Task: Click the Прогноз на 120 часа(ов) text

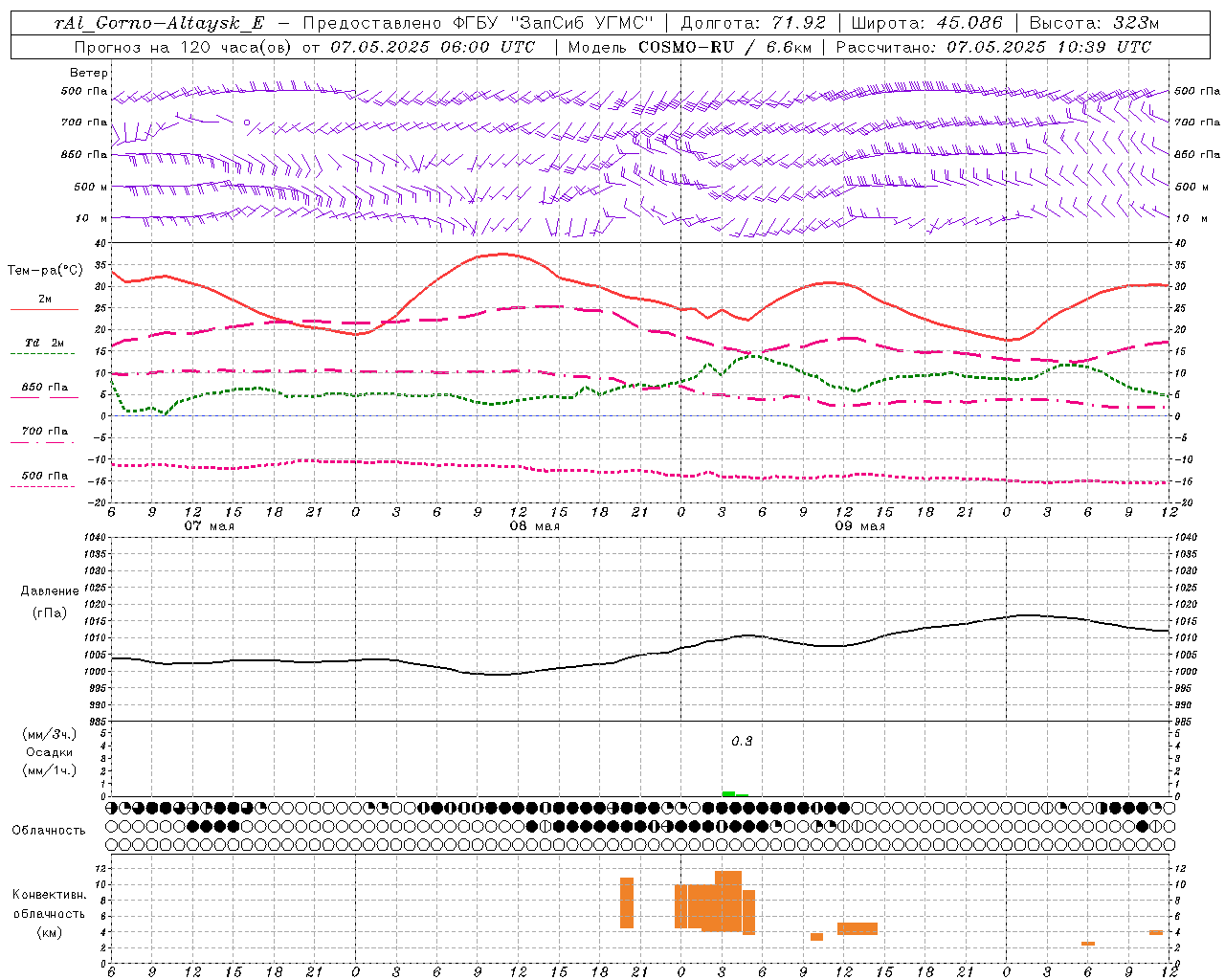Action: (185, 47)
